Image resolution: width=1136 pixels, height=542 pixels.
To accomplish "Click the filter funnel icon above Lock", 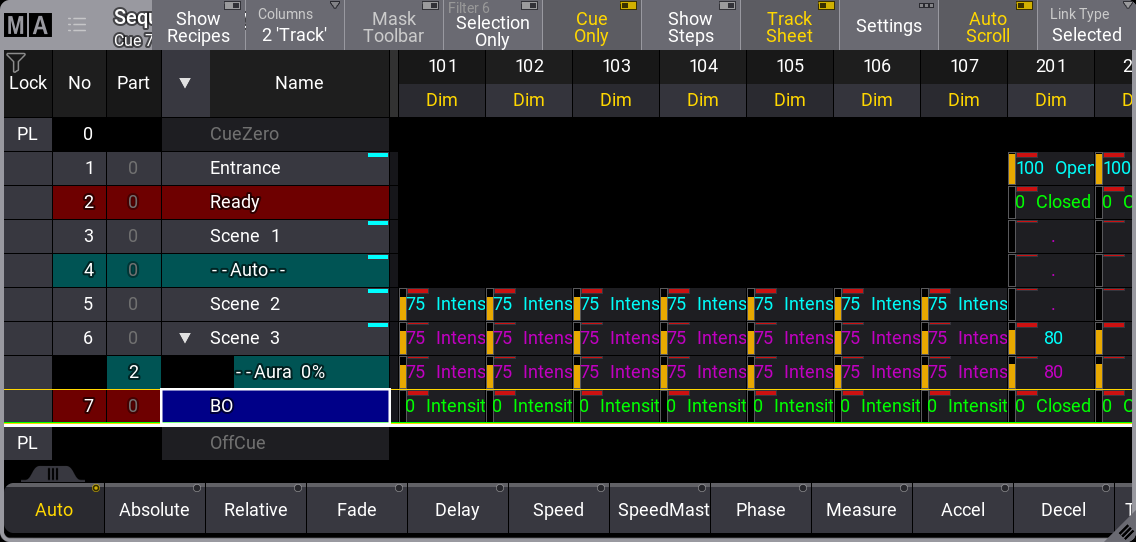I will tap(16, 63).
